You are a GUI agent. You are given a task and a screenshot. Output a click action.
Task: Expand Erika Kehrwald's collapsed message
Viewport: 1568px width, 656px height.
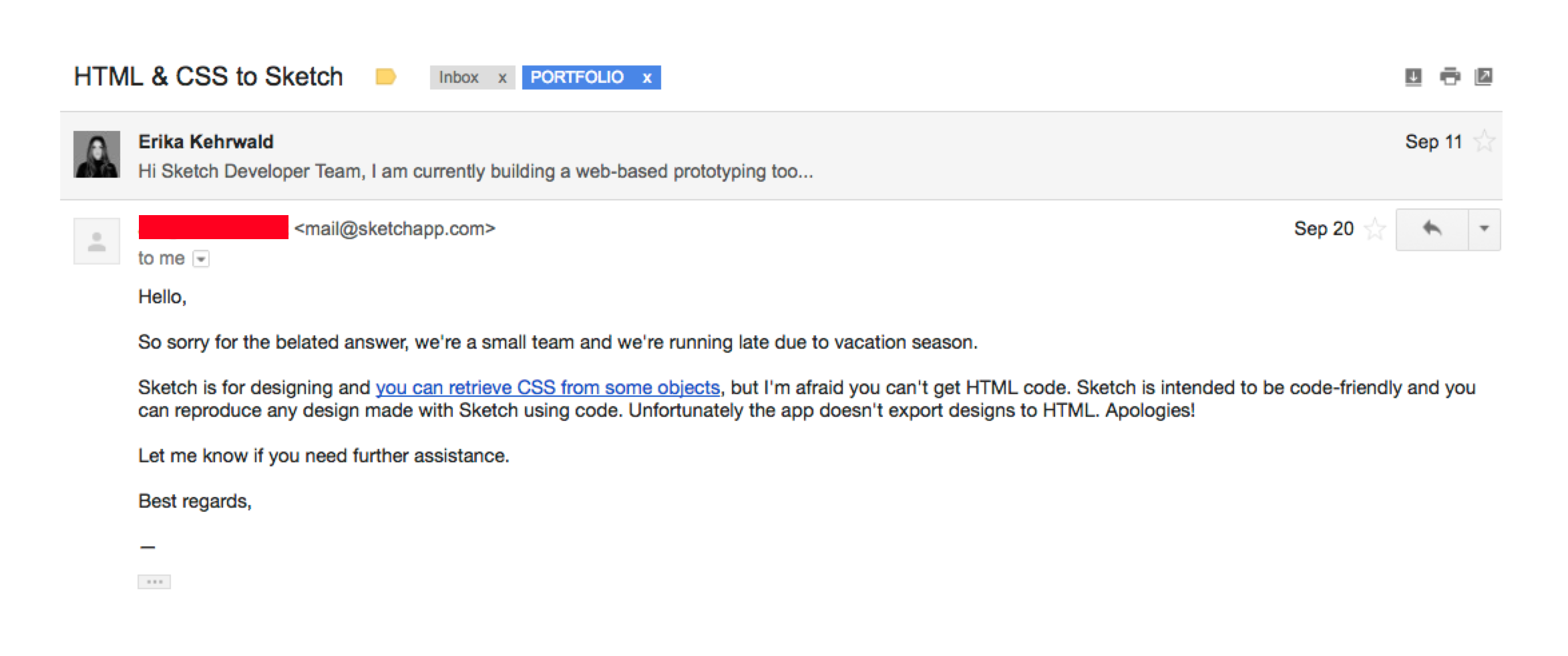coord(781,156)
